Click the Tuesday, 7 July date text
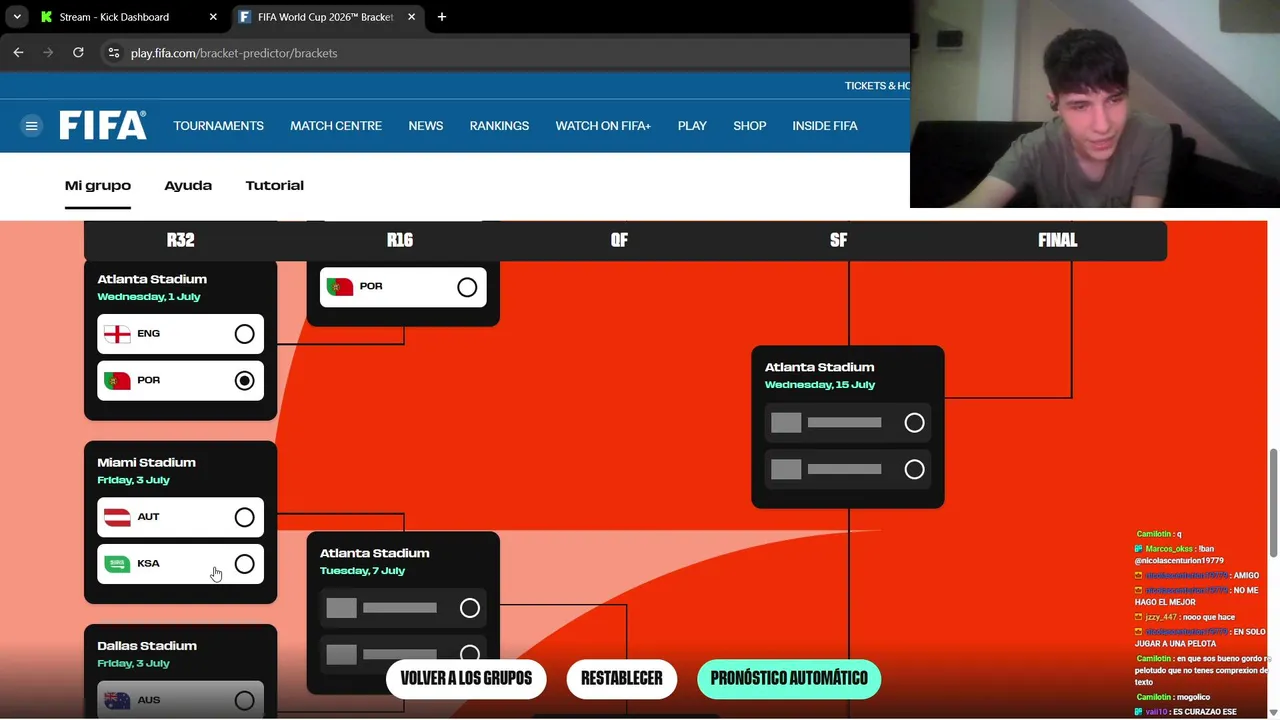The width and height of the screenshot is (1280, 720). [x=362, y=571]
